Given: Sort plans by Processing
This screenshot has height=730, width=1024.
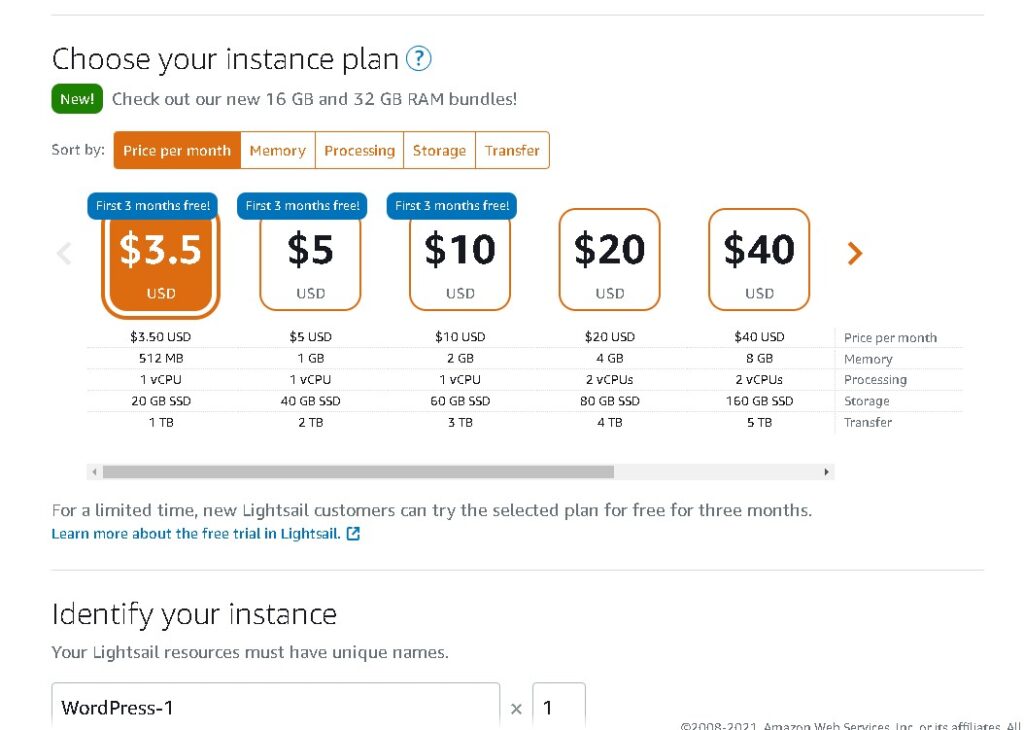Looking at the screenshot, I should click(359, 151).
